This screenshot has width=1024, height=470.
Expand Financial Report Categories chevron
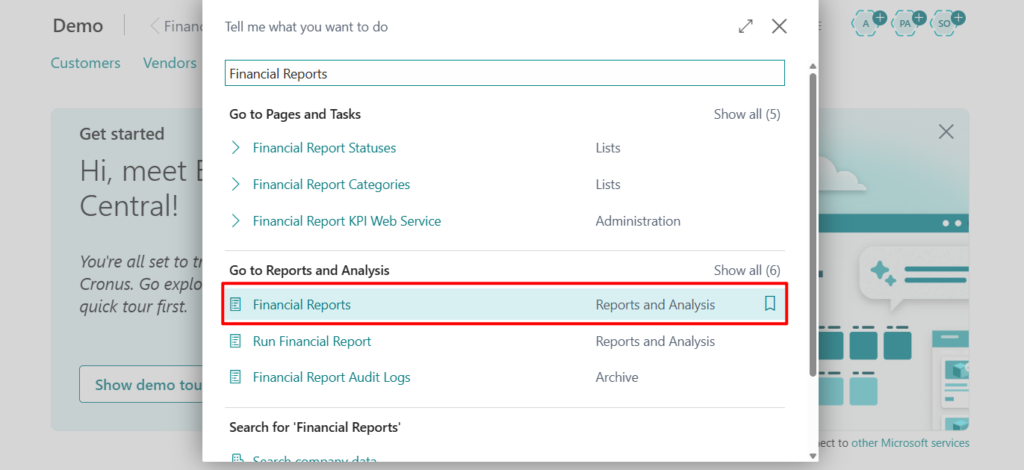[x=236, y=184]
